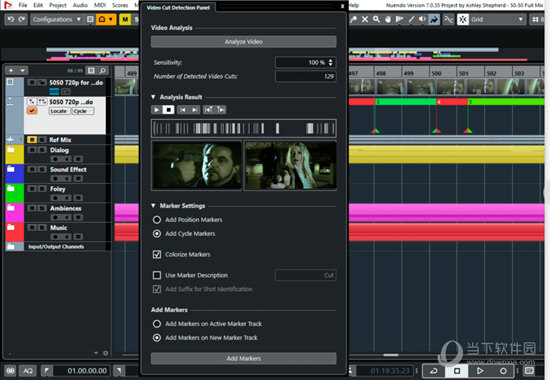This screenshot has height=380, width=550.
Task: Collapse the Marker Settings section
Action: click(x=153, y=206)
